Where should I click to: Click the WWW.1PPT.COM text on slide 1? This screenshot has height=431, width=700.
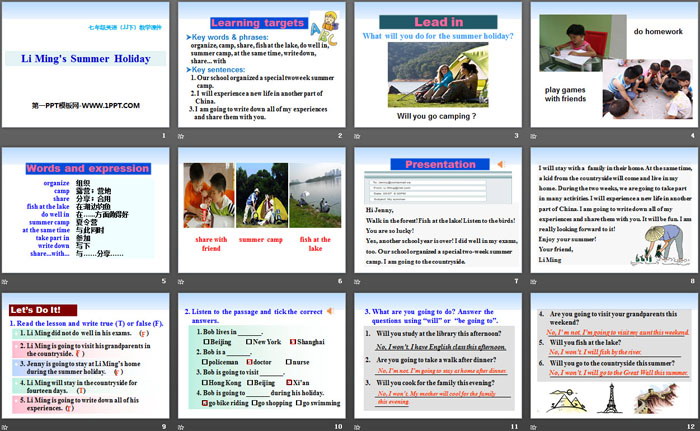coord(110,105)
